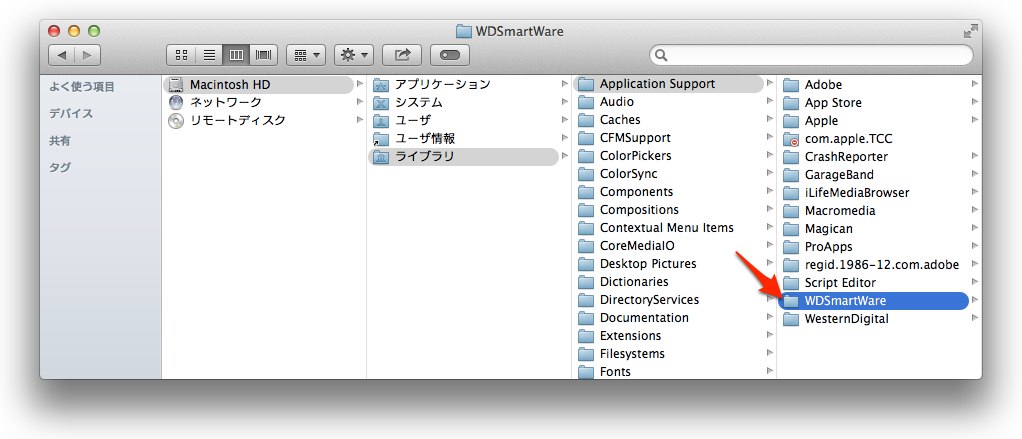
Task: Expand the ネットワーク disclosure arrow
Action: pos(360,102)
